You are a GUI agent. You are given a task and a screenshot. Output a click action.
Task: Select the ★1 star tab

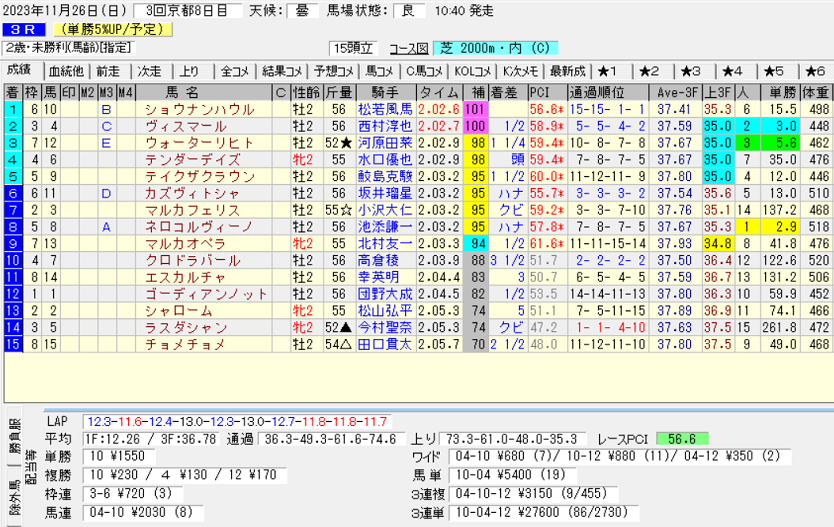pyautogui.click(x=608, y=71)
